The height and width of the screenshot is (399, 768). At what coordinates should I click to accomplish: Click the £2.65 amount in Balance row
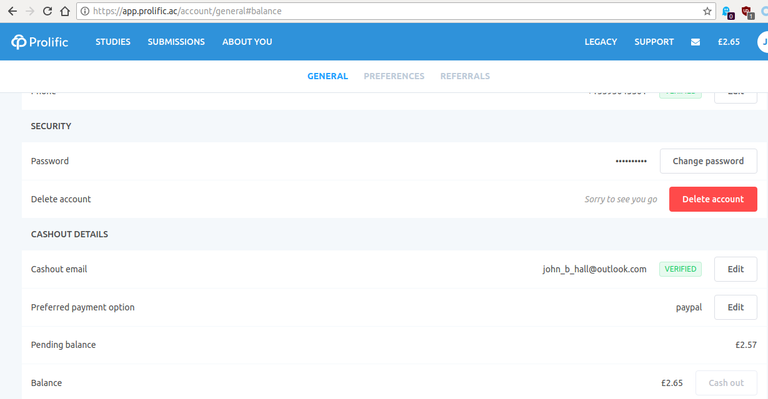[672, 383]
